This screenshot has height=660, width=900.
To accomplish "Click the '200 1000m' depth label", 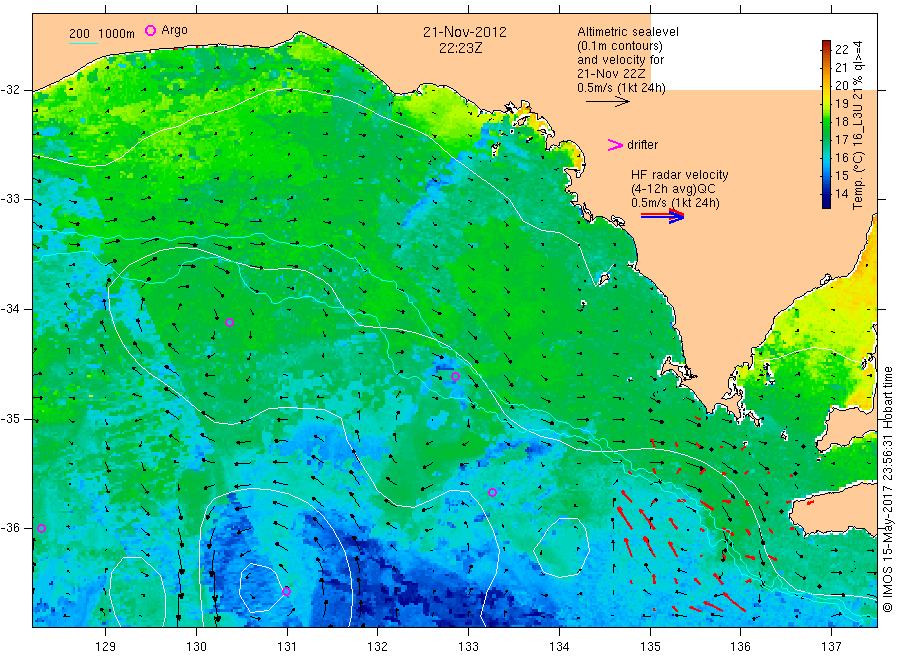I will (102, 34).
